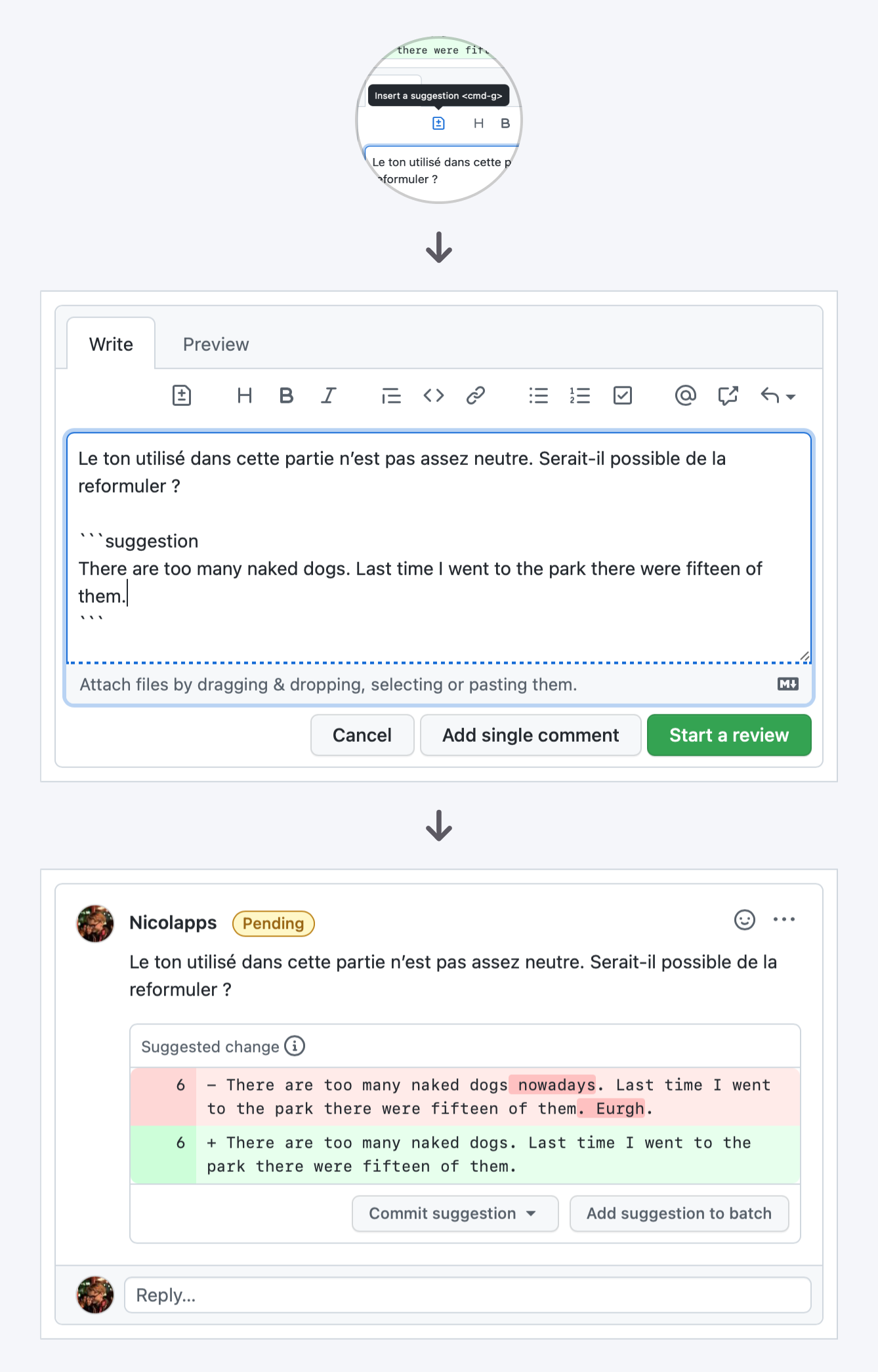Image resolution: width=878 pixels, height=1372 pixels.
Task: Insert code with angle brackets icon
Action: 434,395
